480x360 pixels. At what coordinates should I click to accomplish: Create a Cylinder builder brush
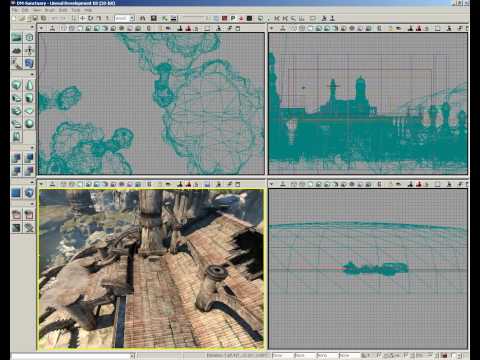tap(29, 98)
